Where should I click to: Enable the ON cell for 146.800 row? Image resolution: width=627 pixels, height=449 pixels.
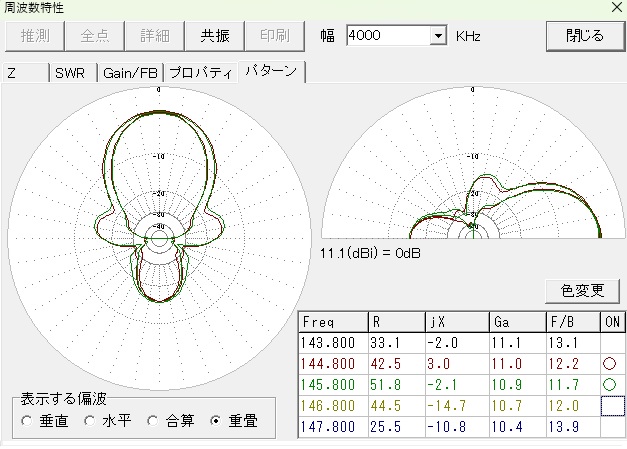click(612, 406)
